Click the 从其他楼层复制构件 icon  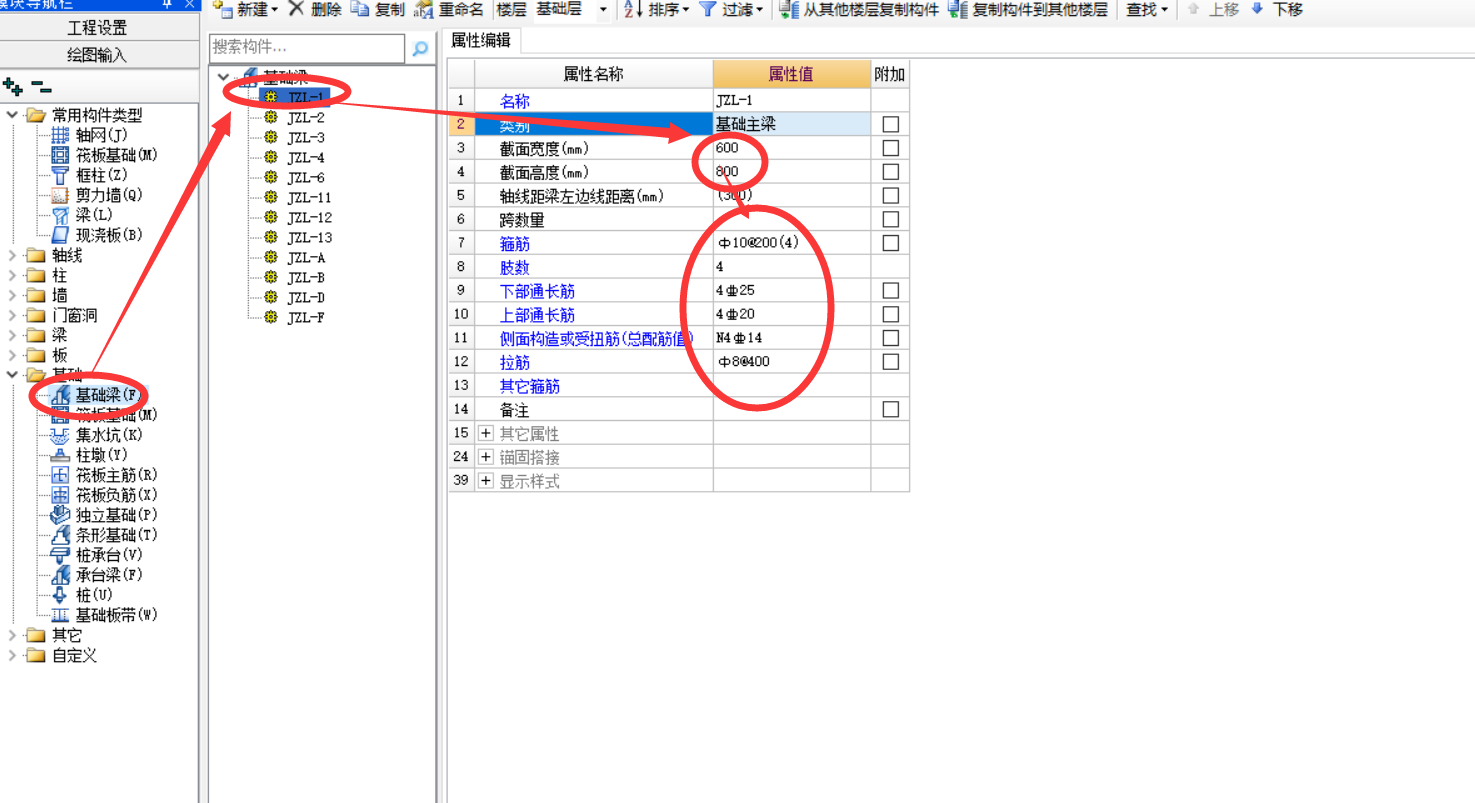click(x=789, y=10)
